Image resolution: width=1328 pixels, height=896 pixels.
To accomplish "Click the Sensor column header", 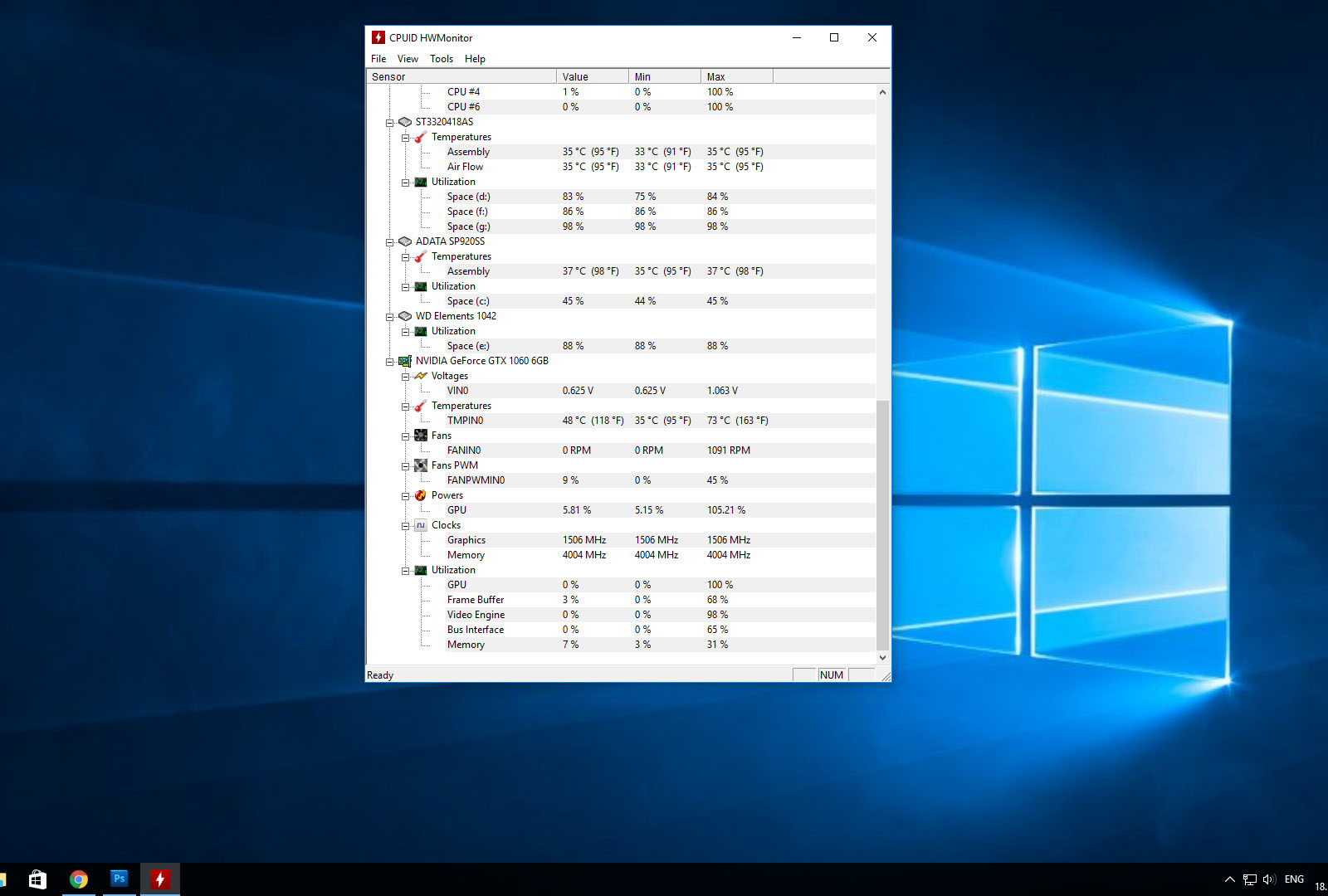I will tap(461, 76).
